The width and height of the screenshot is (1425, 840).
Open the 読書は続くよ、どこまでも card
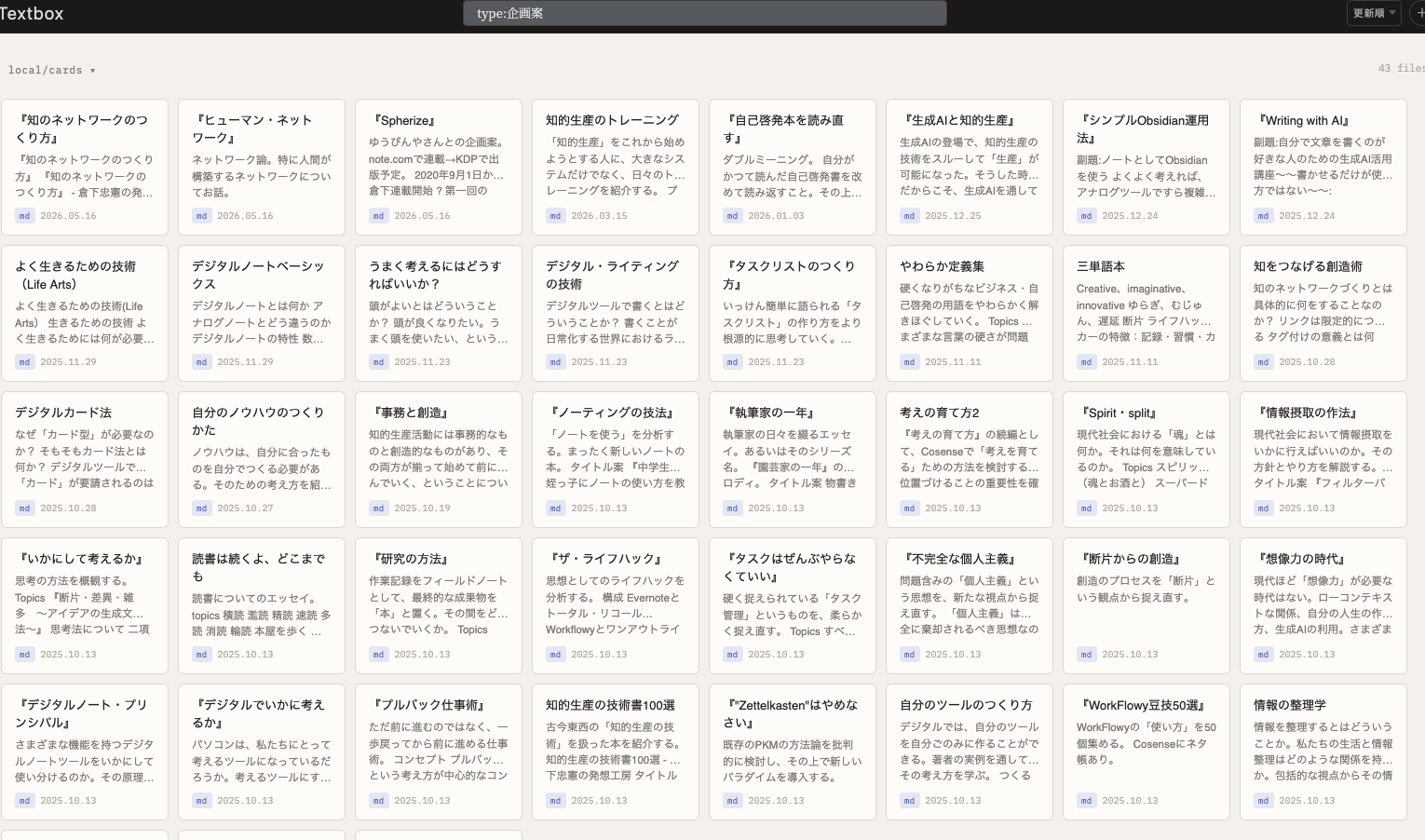tap(262, 606)
